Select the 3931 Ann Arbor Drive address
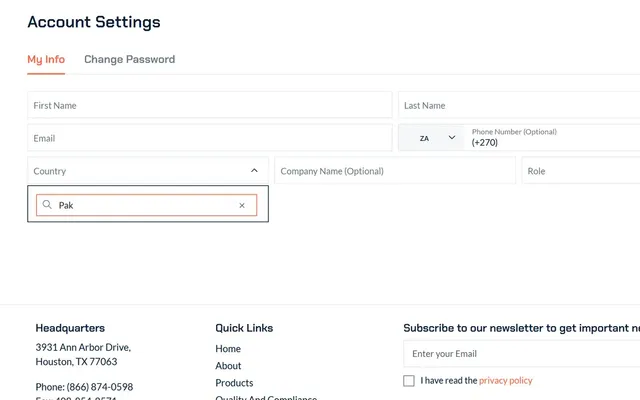This screenshot has width=640, height=400. coord(83,347)
